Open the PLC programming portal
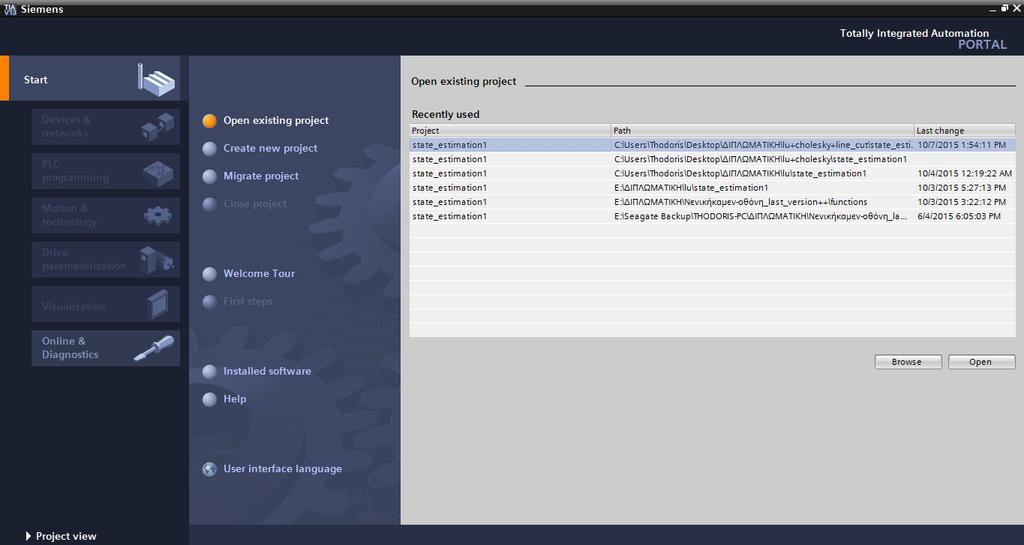Viewport: 1024px width, 545px height. pos(106,171)
